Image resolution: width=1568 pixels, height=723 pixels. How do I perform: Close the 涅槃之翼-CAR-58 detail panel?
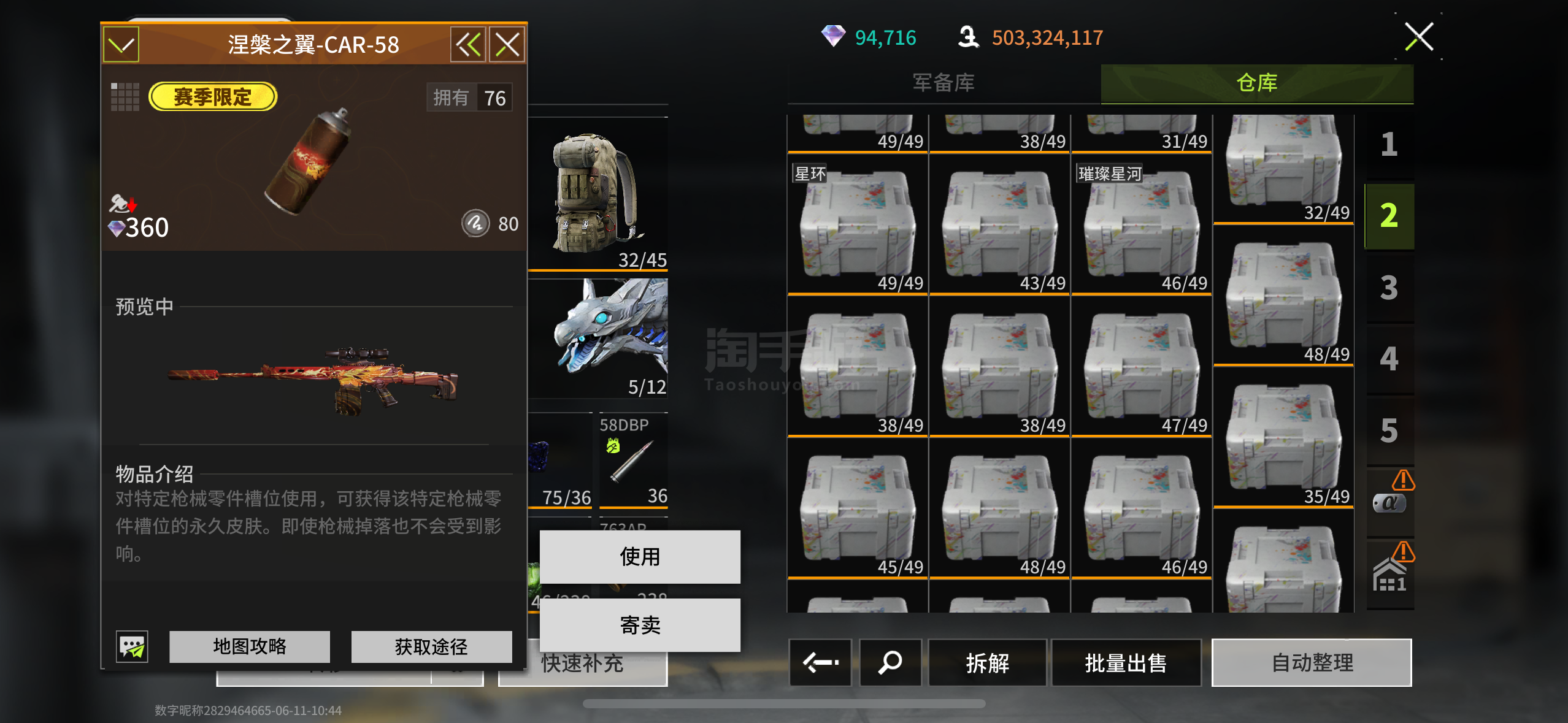(x=507, y=44)
